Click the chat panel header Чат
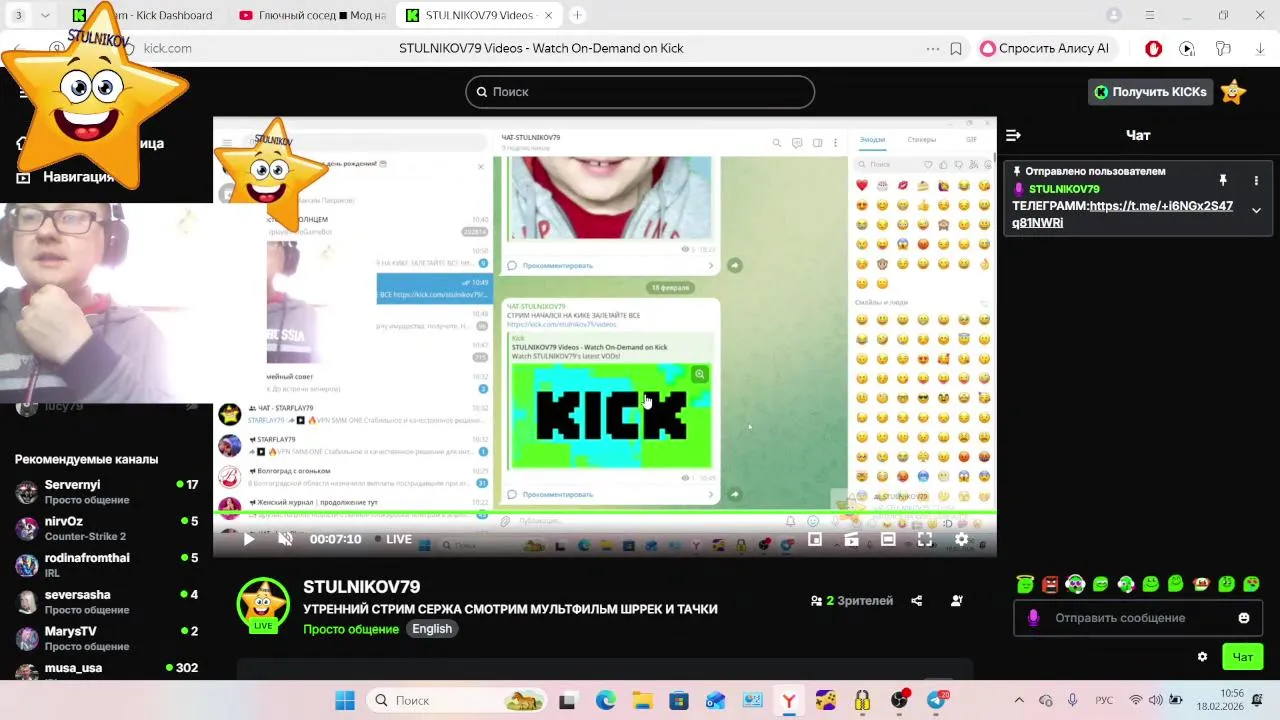The image size is (1280, 720). (1138, 135)
